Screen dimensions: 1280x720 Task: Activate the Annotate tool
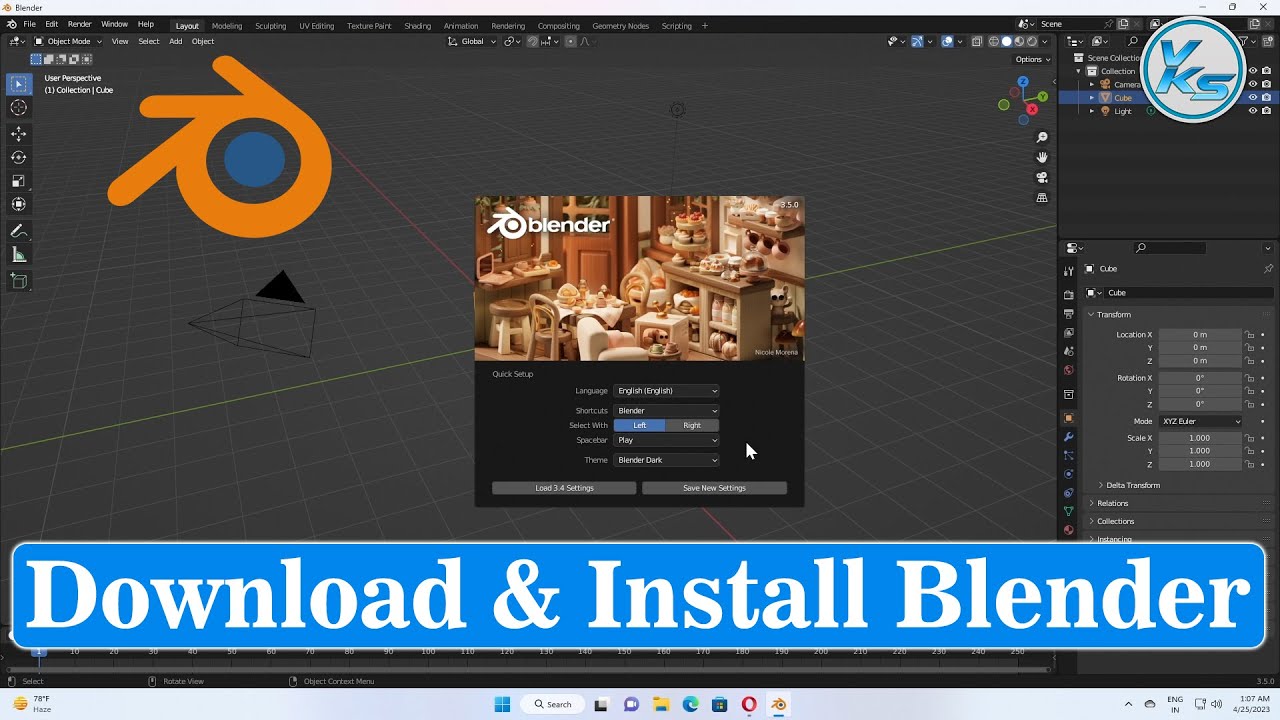[18, 229]
